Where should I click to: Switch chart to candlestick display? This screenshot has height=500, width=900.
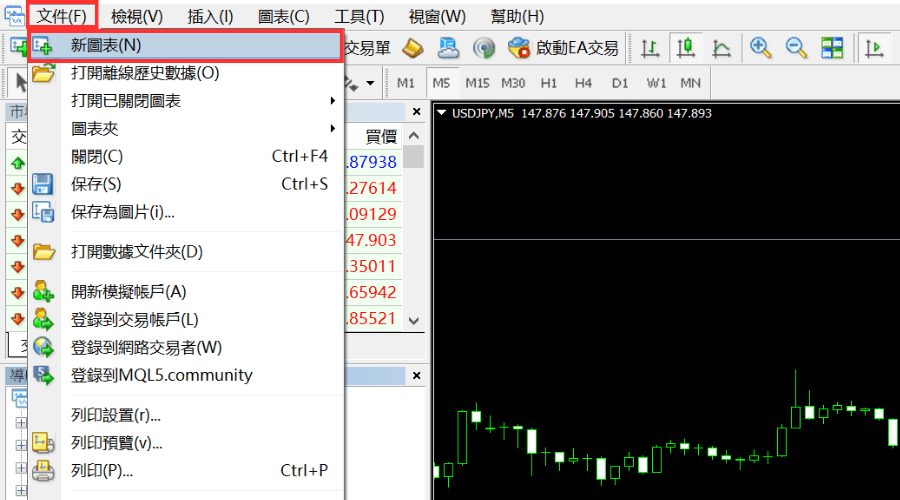pos(685,48)
